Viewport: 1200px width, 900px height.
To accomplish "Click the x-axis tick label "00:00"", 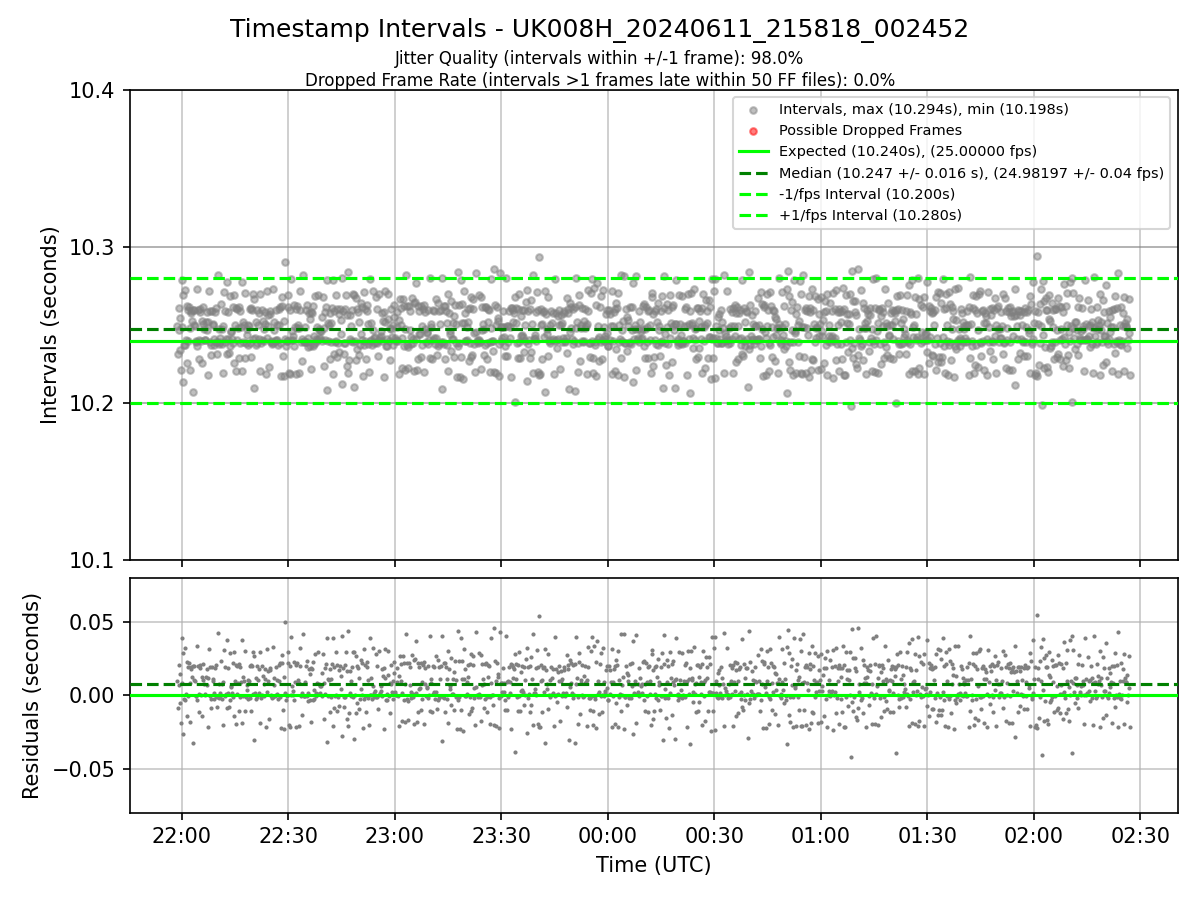I will (x=607, y=836).
